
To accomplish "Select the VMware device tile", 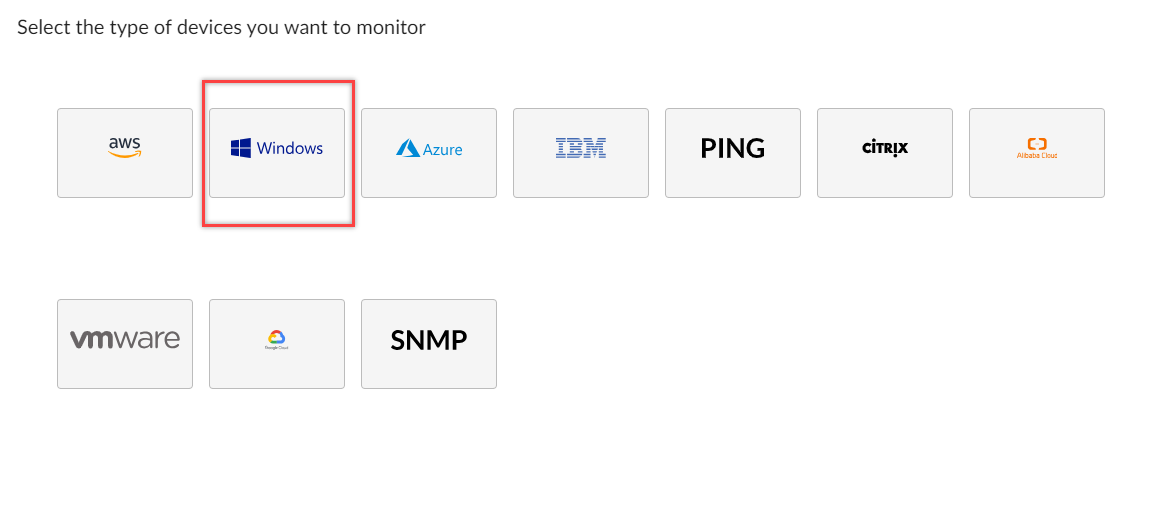I will coord(125,344).
